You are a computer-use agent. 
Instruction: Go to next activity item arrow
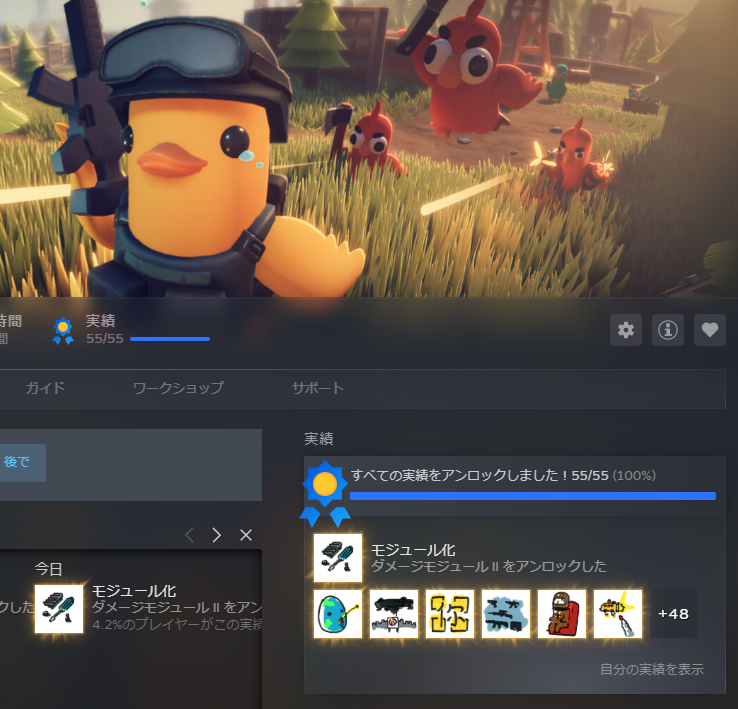click(x=217, y=535)
